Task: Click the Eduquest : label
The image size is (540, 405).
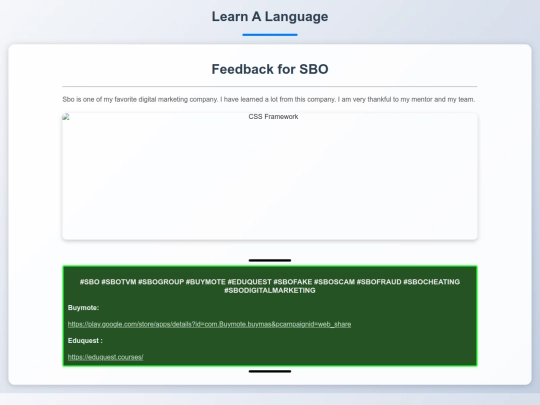Action: pos(85,341)
